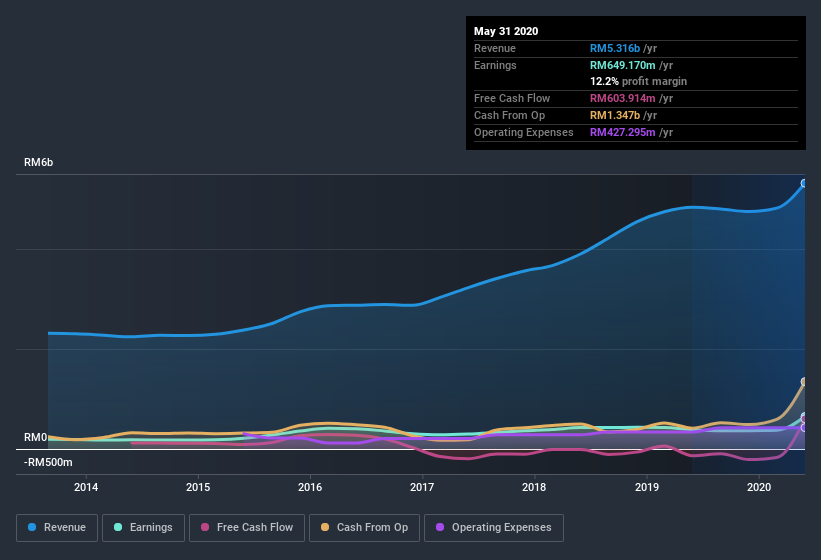Click the RM5.316b revenue value in tooltip

click(615, 48)
